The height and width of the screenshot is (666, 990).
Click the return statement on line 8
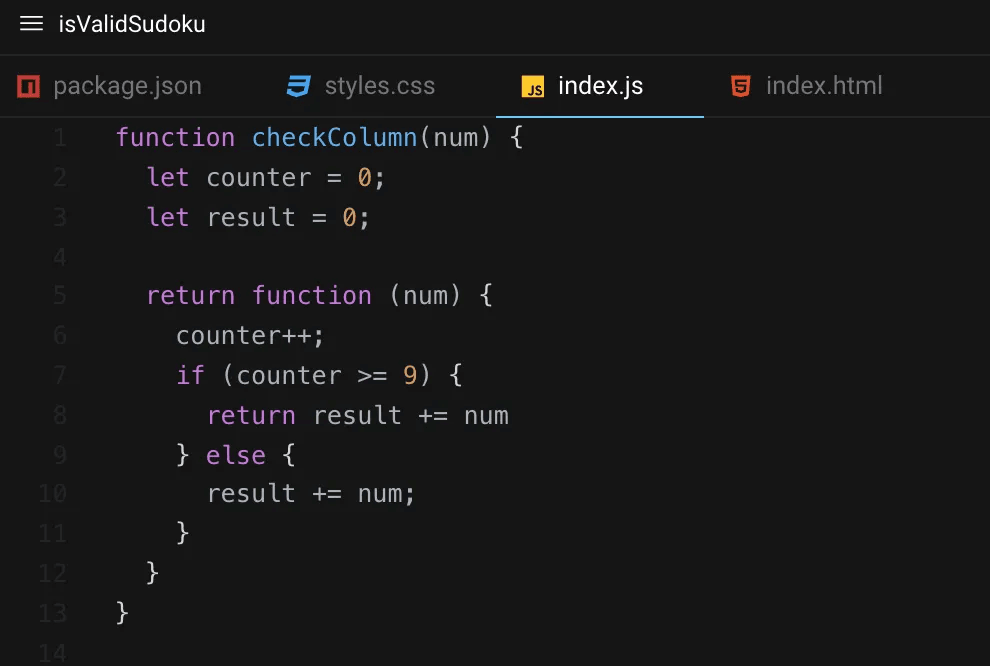click(x=251, y=415)
